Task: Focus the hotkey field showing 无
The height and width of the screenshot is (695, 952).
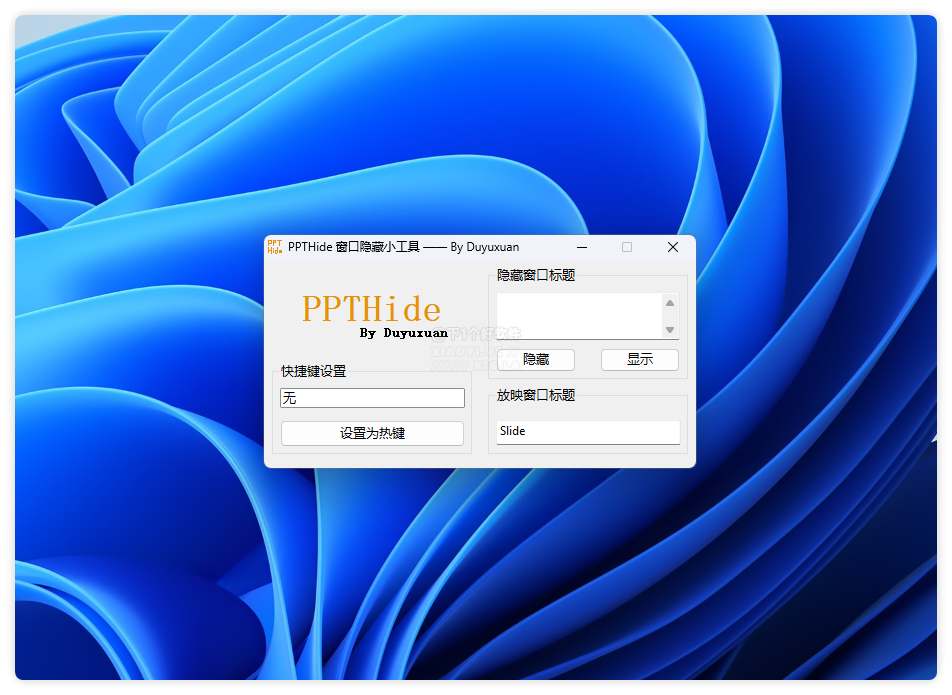Action: 372,398
